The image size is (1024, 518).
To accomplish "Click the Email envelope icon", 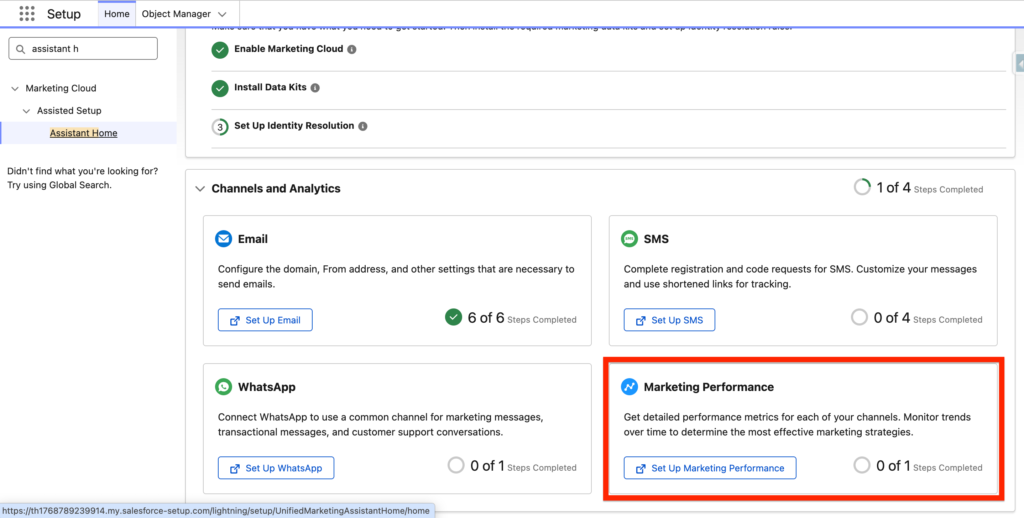I will [x=224, y=239].
